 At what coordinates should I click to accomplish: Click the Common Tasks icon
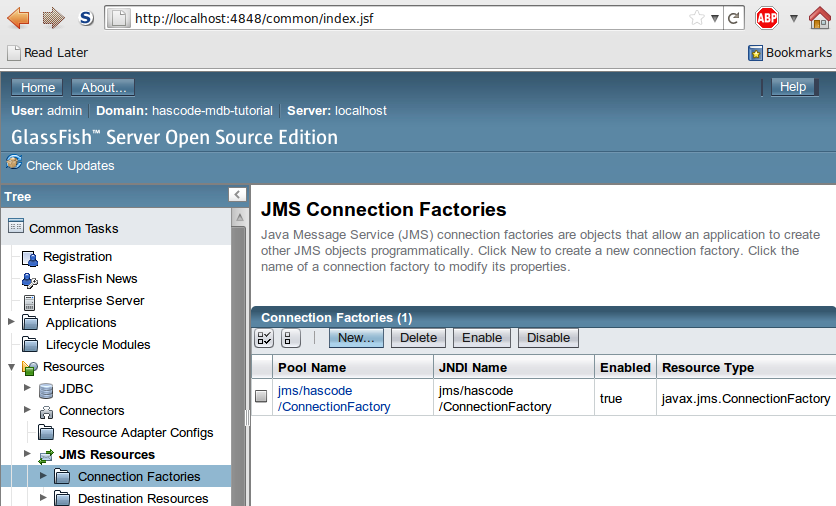coord(16,226)
